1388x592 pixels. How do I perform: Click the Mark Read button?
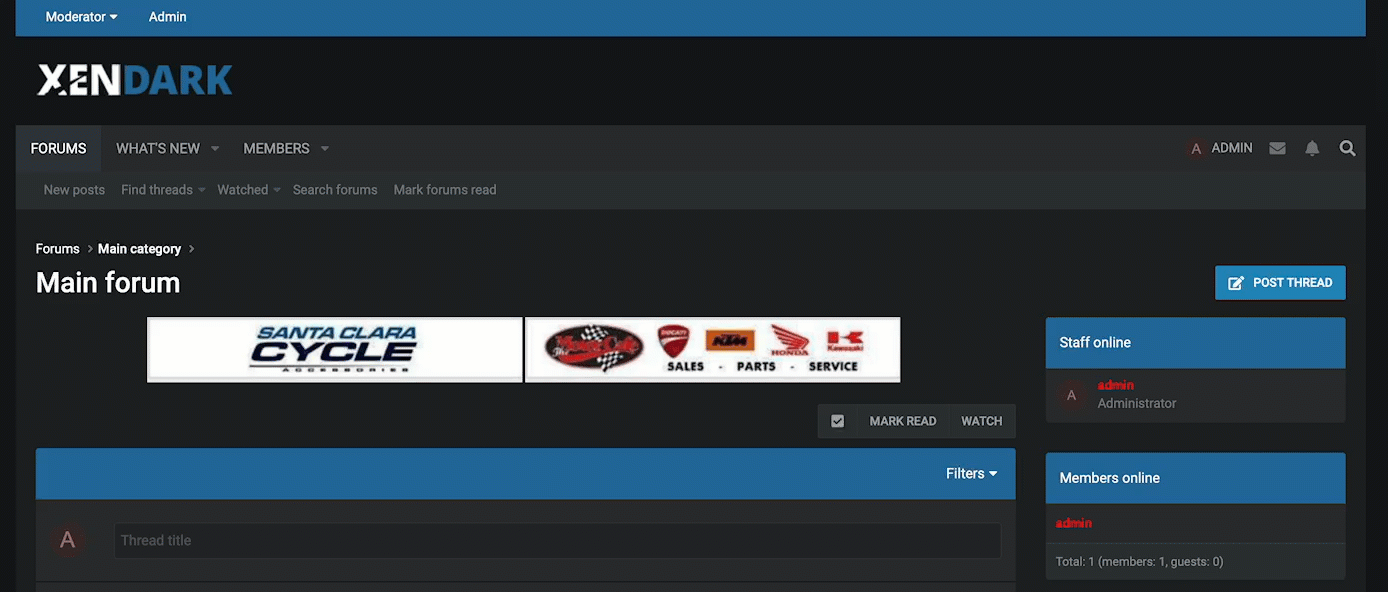902,421
